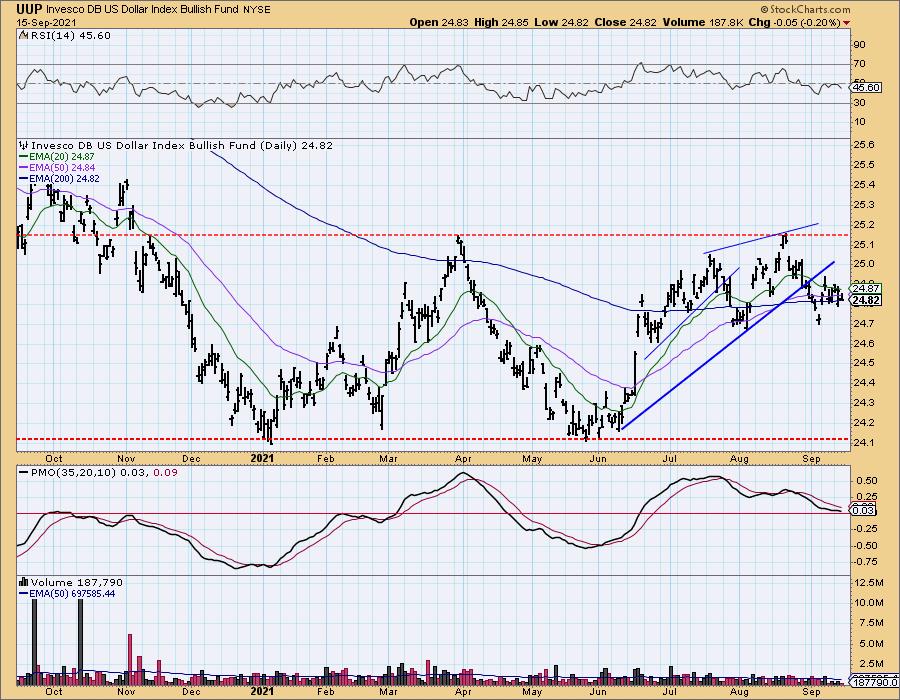
Task: Click the Chg -0.05 (-0.20%) value
Action: (x=795, y=22)
